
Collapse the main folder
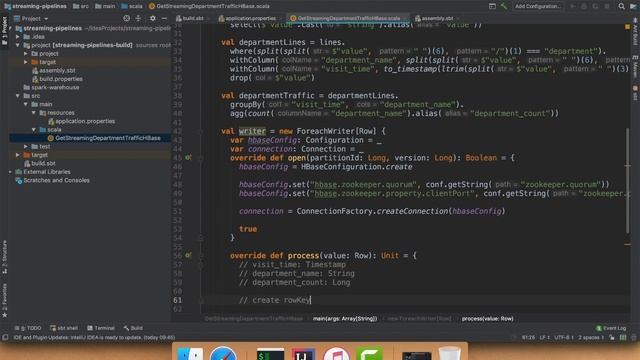click(x=26, y=104)
